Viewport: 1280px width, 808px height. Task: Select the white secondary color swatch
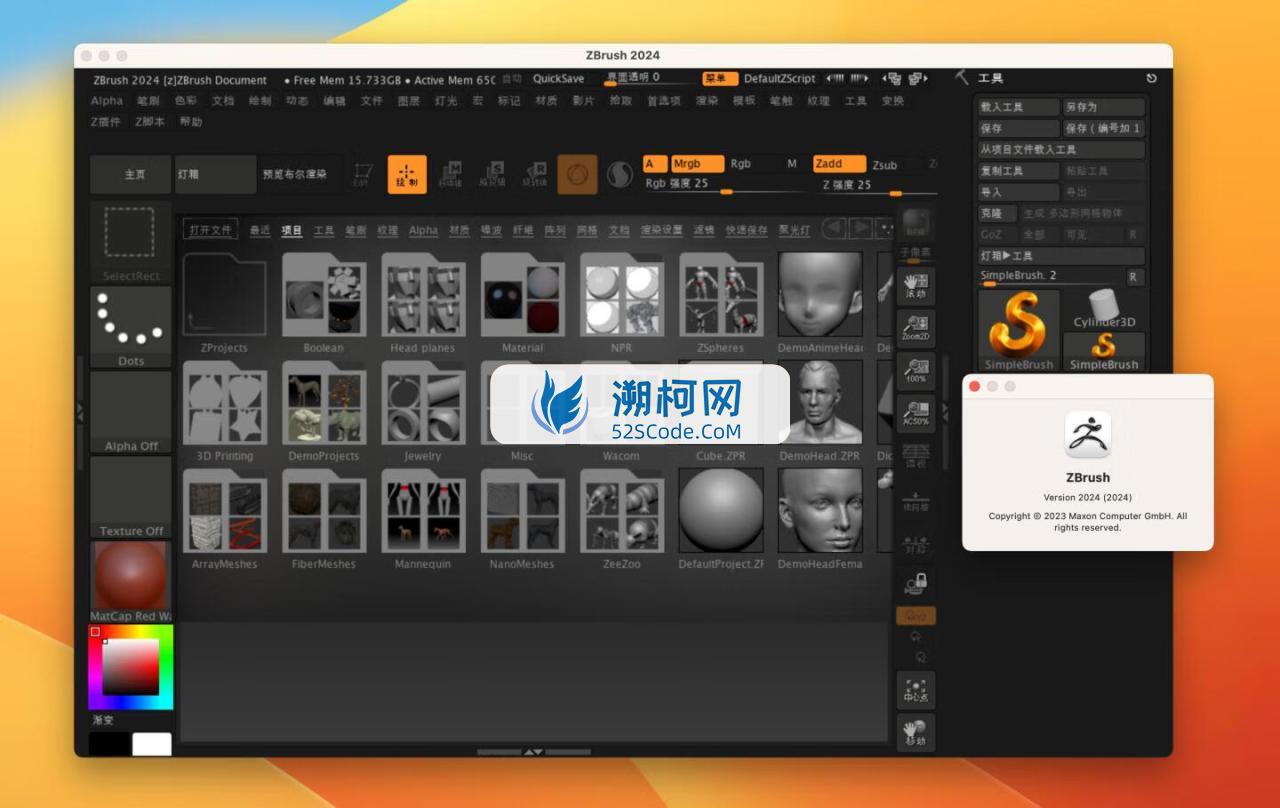[x=152, y=744]
